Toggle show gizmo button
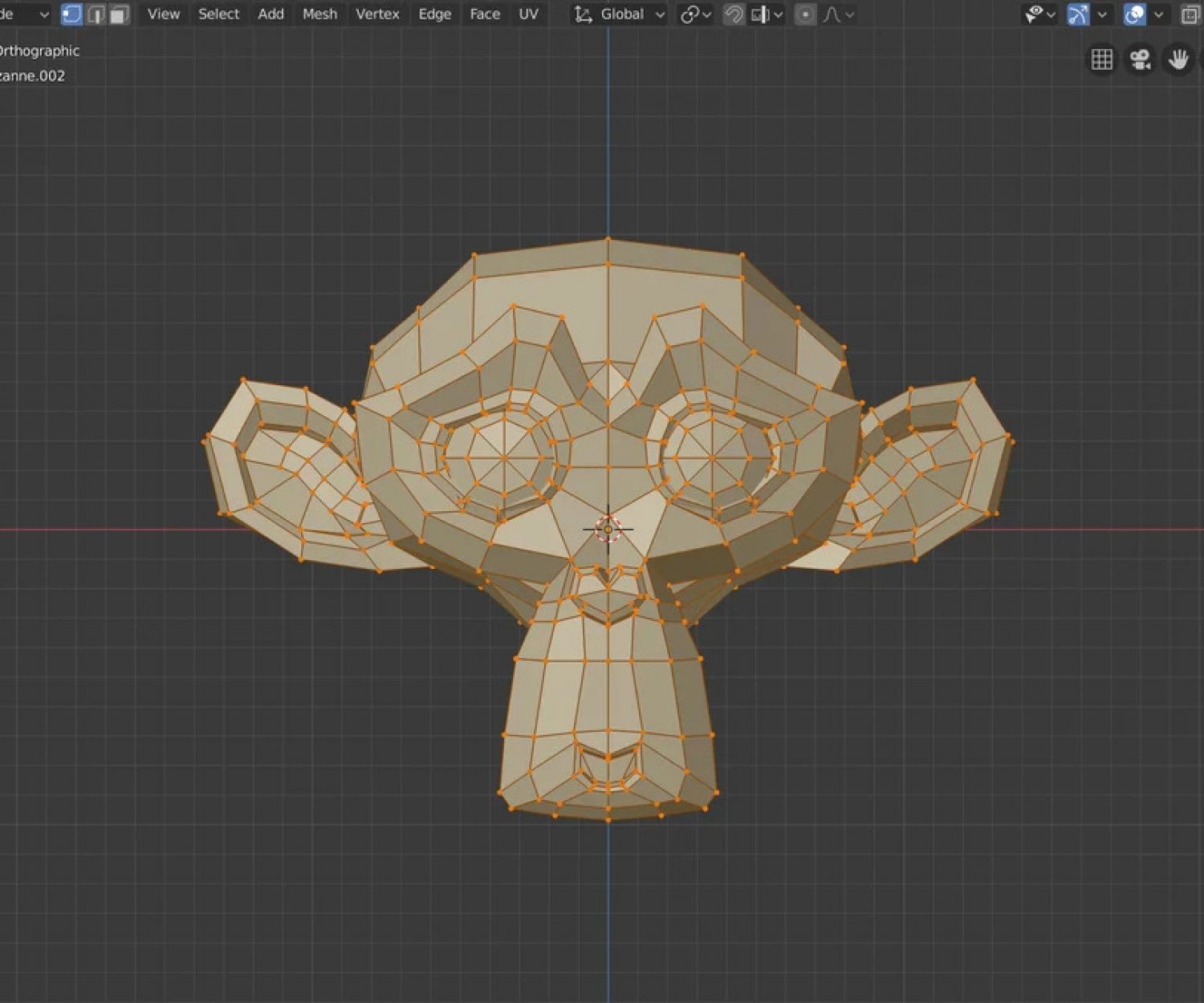This screenshot has width=1204, height=1003. point(1078,14)
